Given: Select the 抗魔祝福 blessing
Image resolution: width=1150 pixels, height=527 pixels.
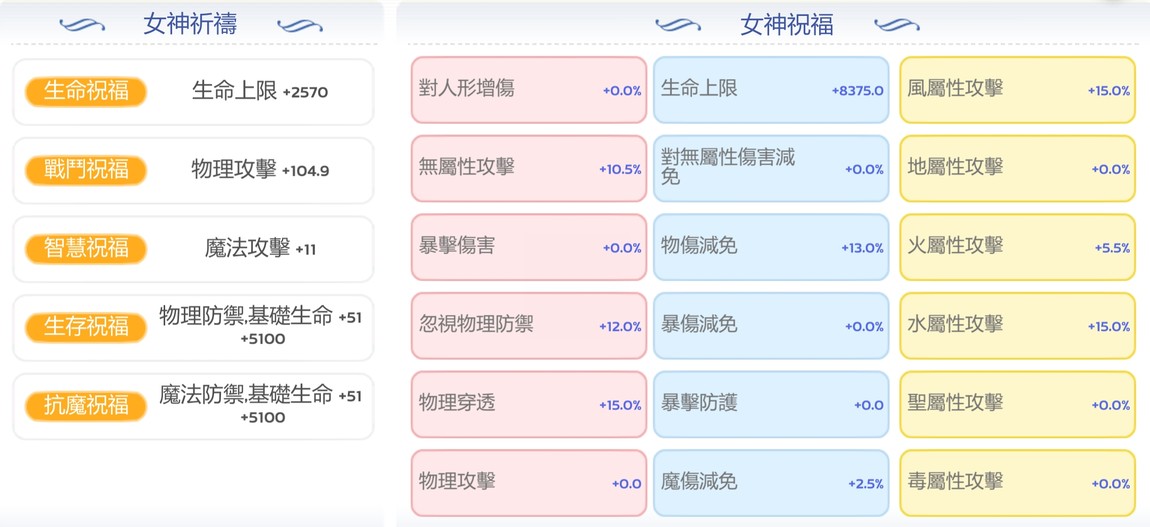Looking at the screenshot, I should coord(86,405).
